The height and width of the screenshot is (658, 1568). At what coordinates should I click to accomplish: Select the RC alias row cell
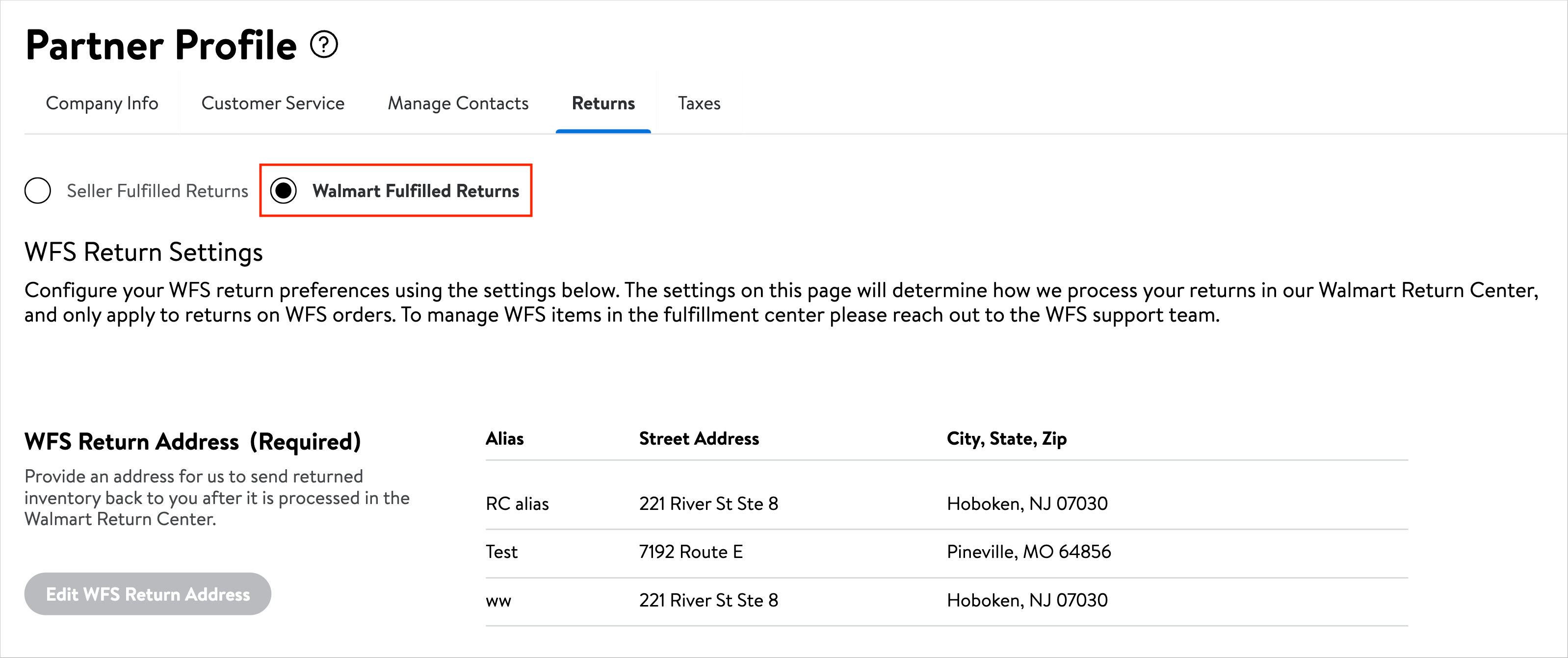click(517, 504)
